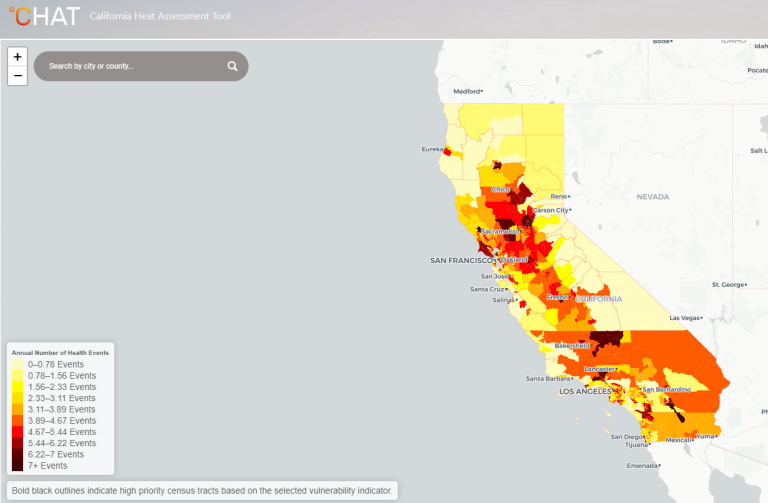
Task: Click the Reno map label
Action: [559, 196]
